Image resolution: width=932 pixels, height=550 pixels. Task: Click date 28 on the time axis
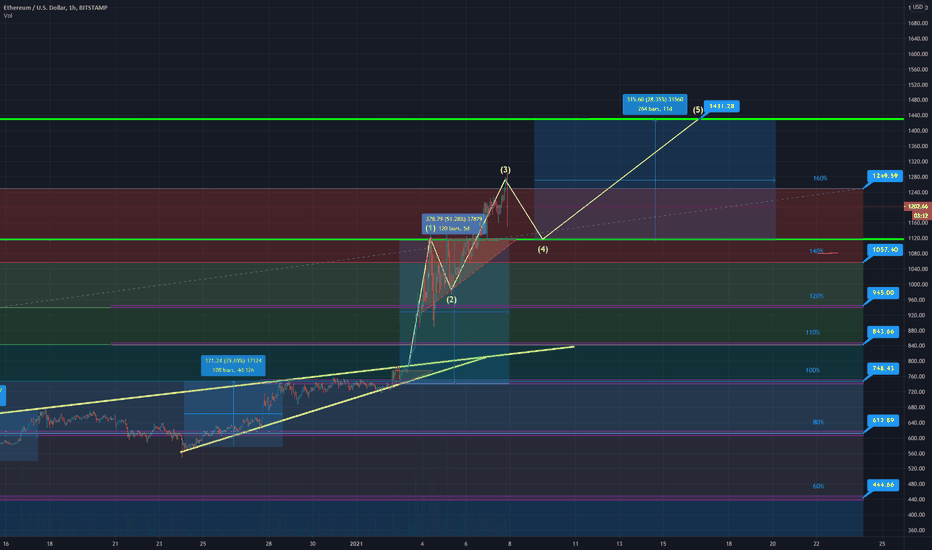point(269,543)
